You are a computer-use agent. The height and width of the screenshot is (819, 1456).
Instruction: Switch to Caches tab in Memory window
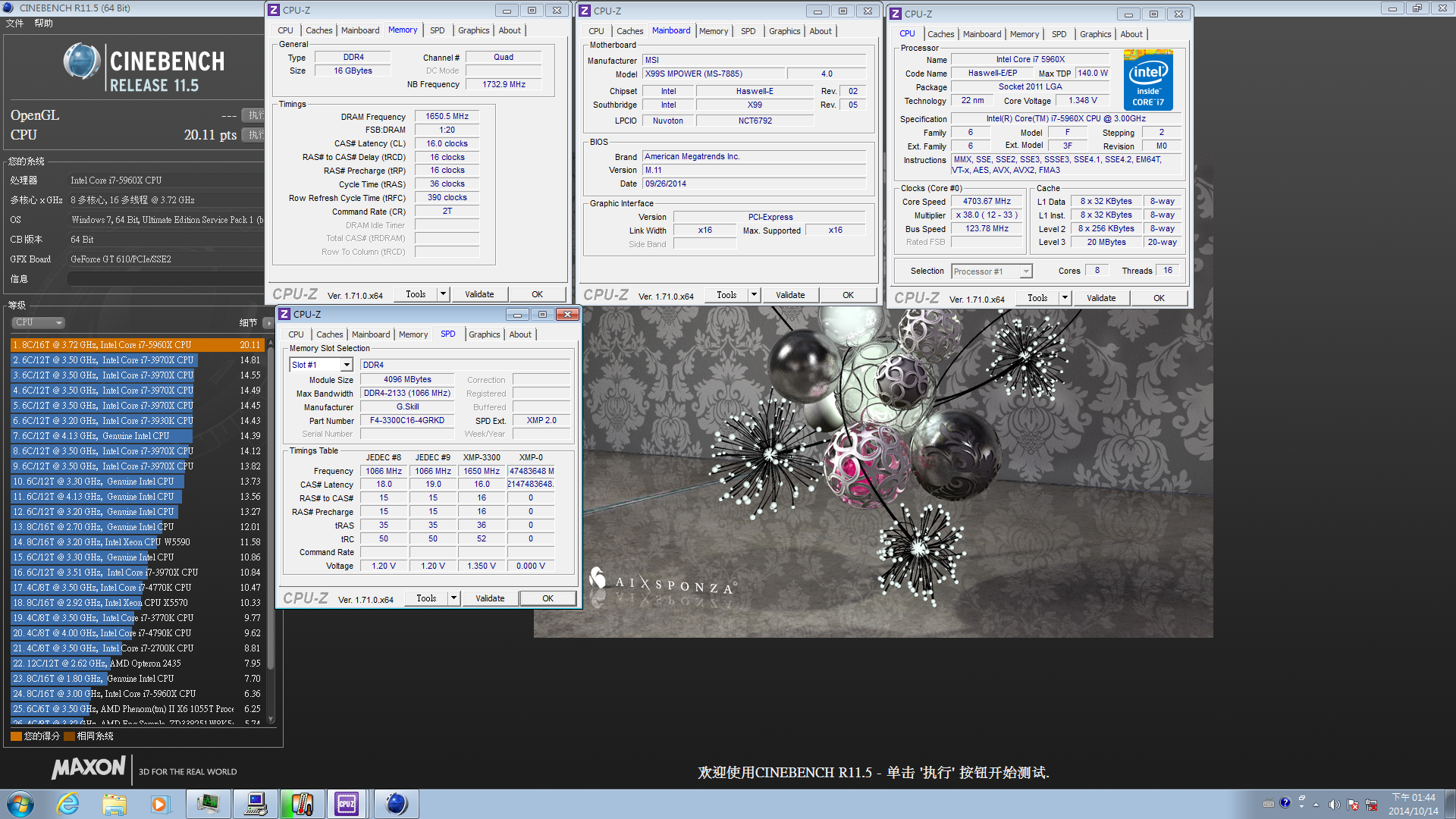pyautogui.click(x=318, y=30)
